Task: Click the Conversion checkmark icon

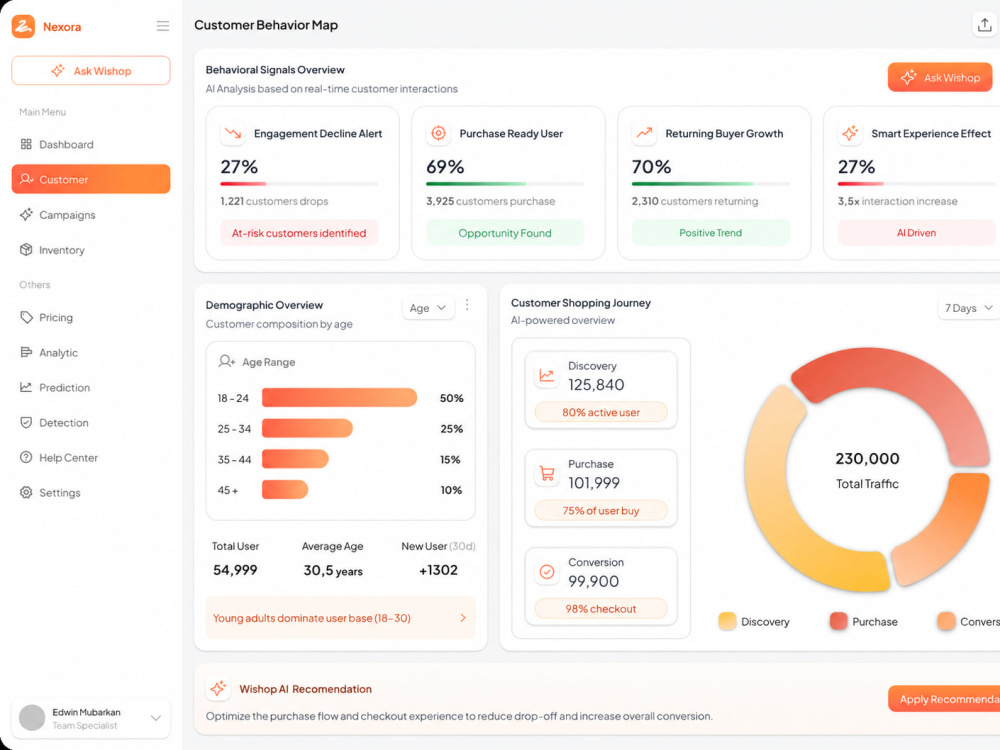Action: pos(547,572)
